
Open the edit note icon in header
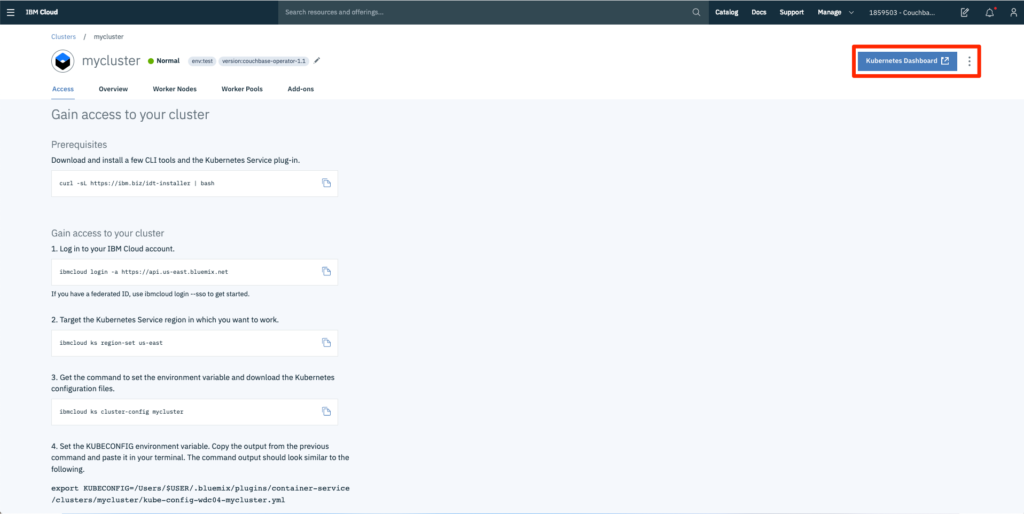(965, 12)
